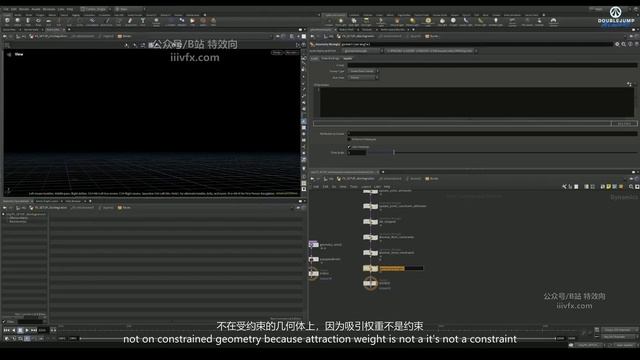Click the Time Scale value field
The width and height of the screenshot is (640, 360).
click(x=357, y=153)
